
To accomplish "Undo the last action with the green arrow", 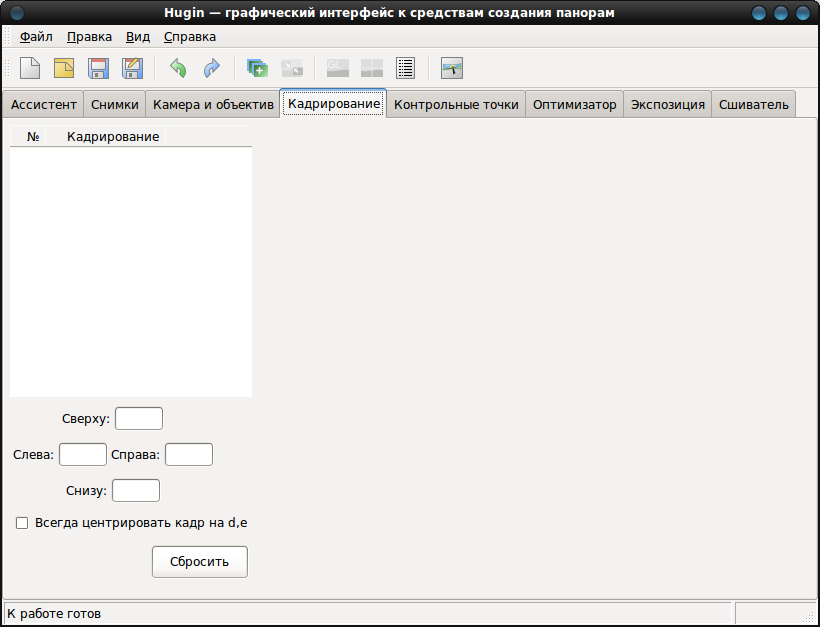I will (178, 68).
